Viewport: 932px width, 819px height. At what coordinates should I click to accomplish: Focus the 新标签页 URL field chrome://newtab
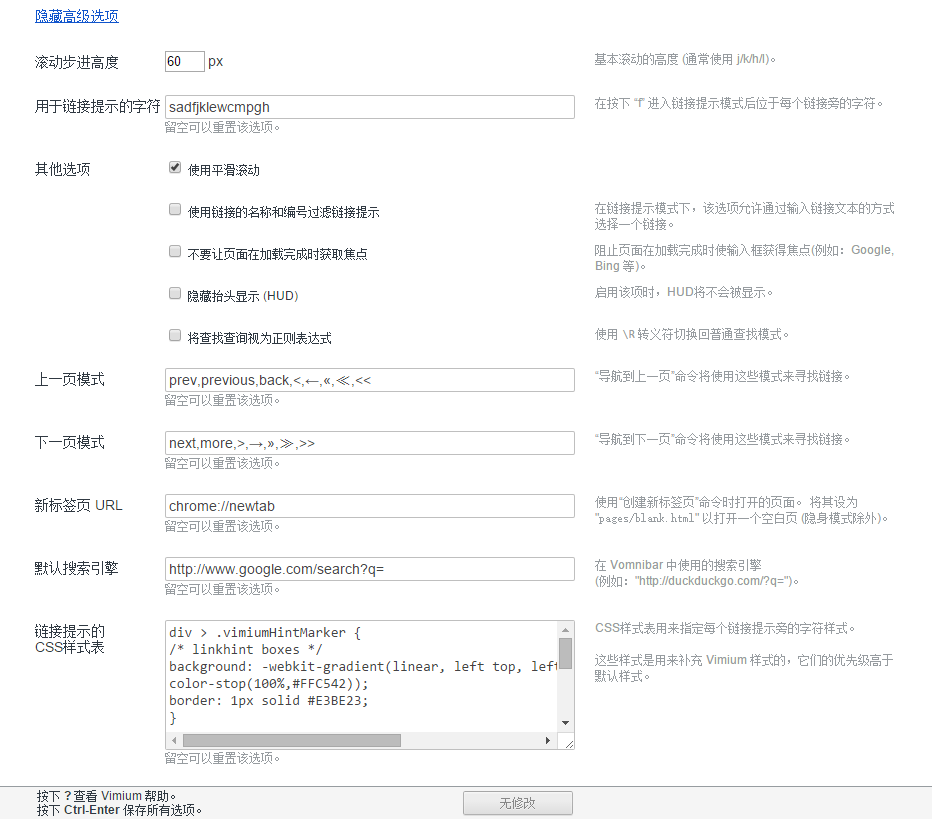click(370, 506)
